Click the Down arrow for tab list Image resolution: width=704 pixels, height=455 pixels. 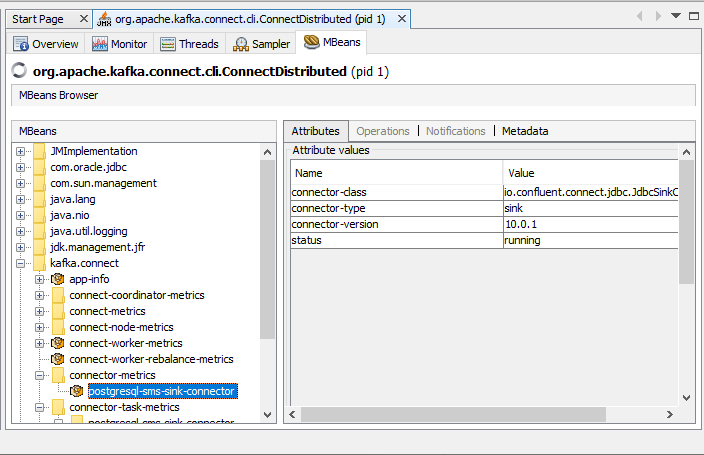pos(676,16)
